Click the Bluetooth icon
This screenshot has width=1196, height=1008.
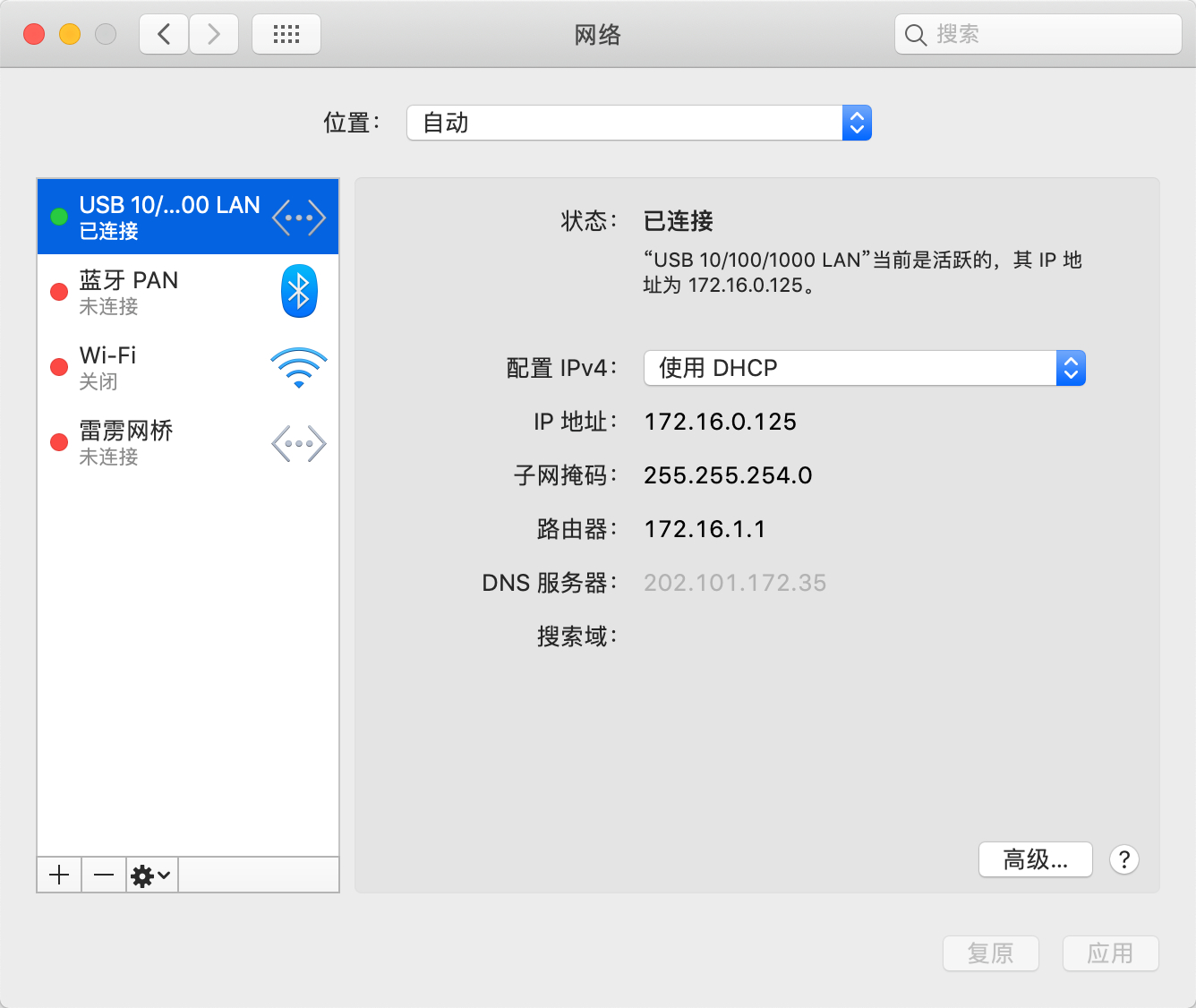pos(299,291)
